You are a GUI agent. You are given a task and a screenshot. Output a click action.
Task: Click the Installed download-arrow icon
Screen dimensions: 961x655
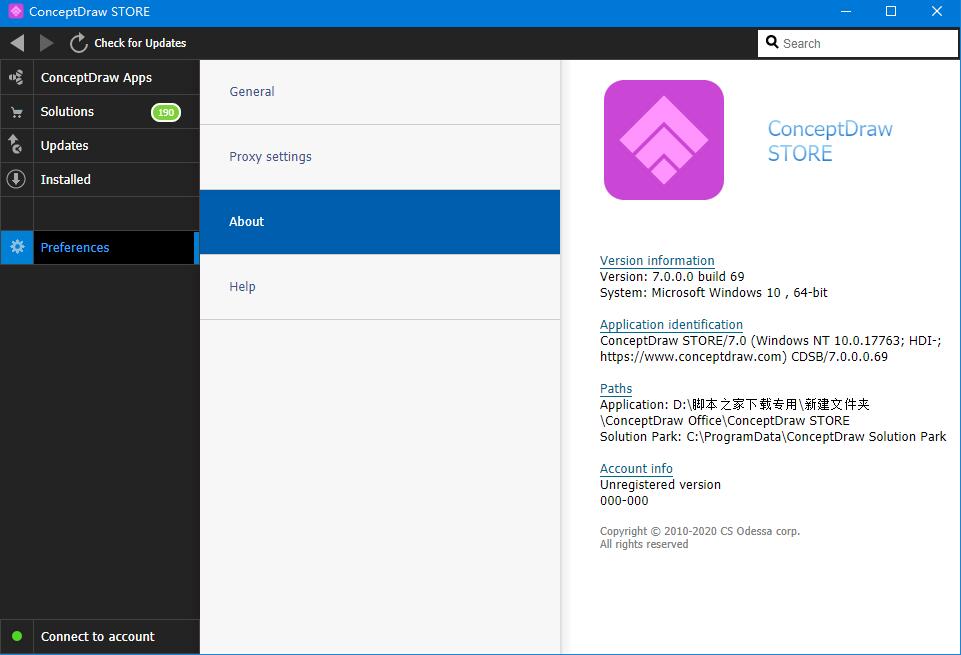pos(16,179)
